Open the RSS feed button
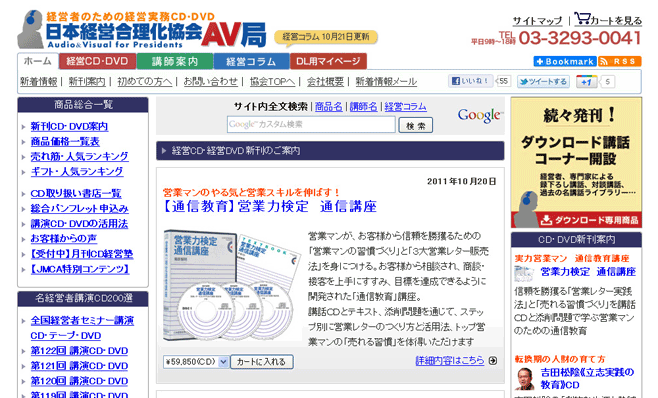 pyautogui.click(x=620, y=61)
